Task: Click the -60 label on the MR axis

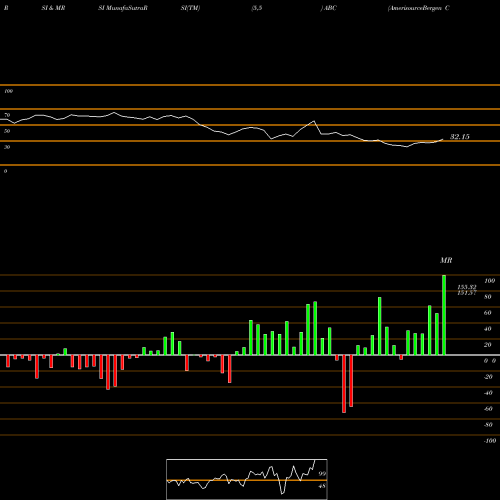Action: click(x=488, y=409)
